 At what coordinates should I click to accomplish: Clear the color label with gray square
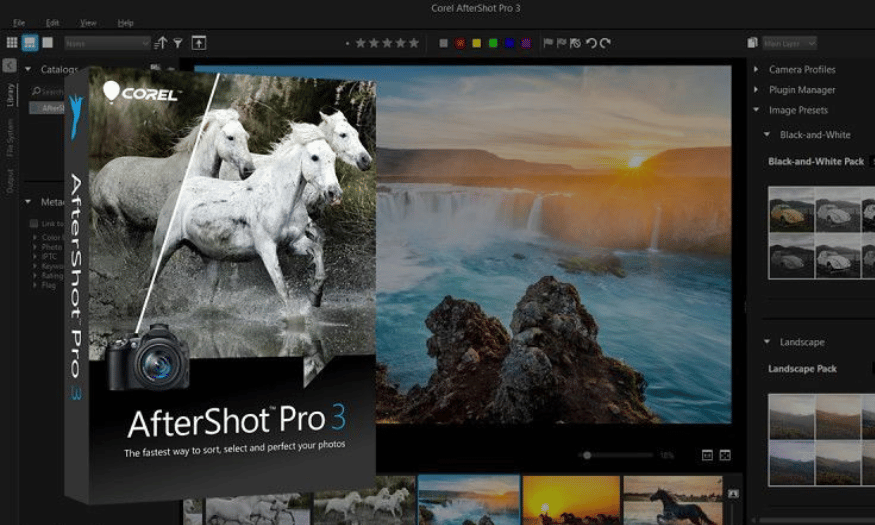(444, 43)
